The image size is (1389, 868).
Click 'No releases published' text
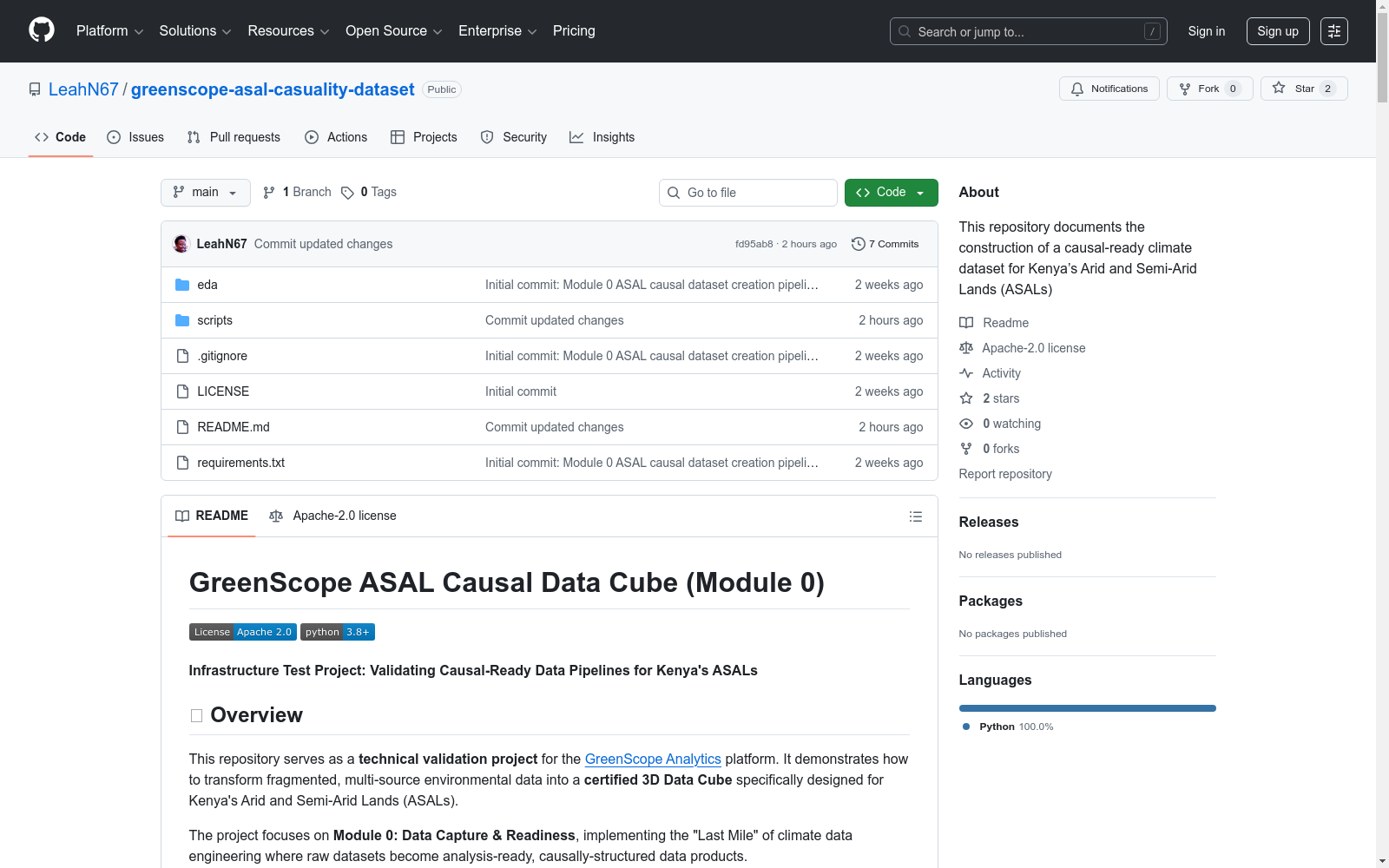click(x=1010, y=555)
